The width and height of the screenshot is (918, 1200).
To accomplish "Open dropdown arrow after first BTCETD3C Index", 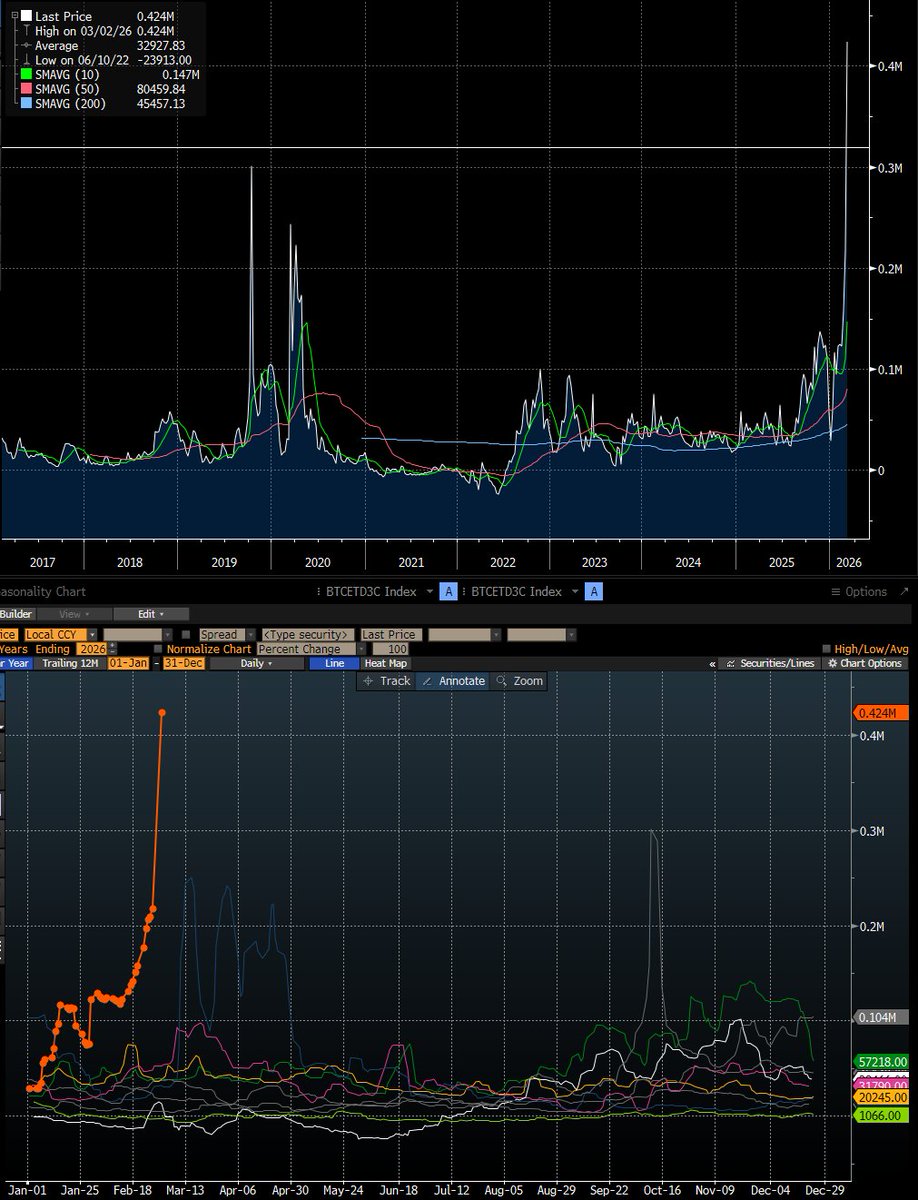I will [429, 592].
